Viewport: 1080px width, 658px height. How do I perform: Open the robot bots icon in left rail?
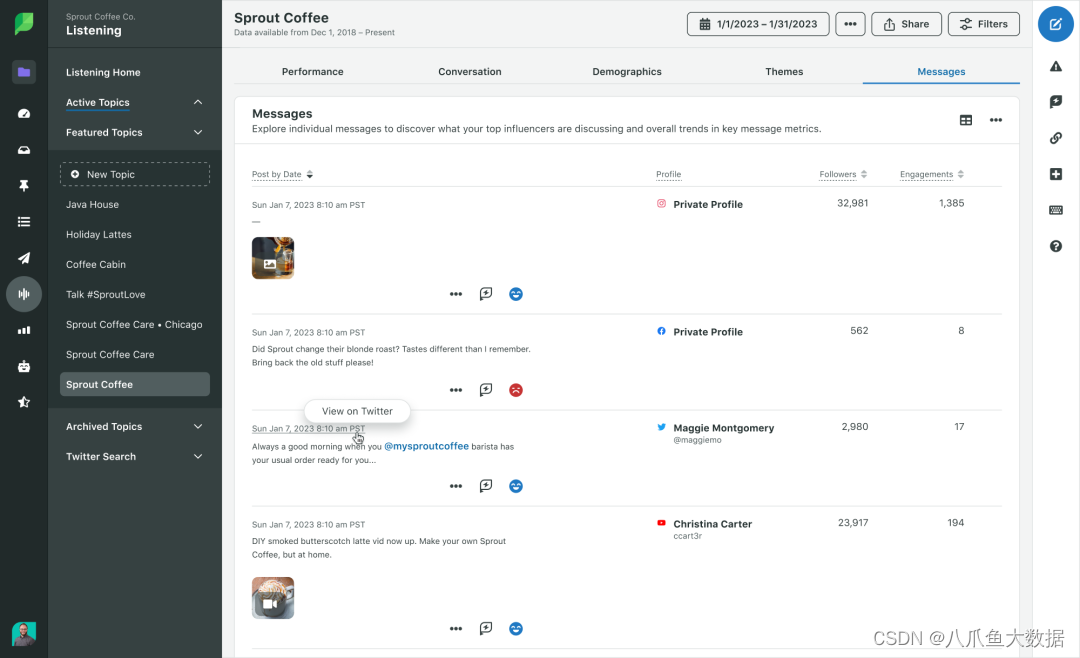[24, 367]
